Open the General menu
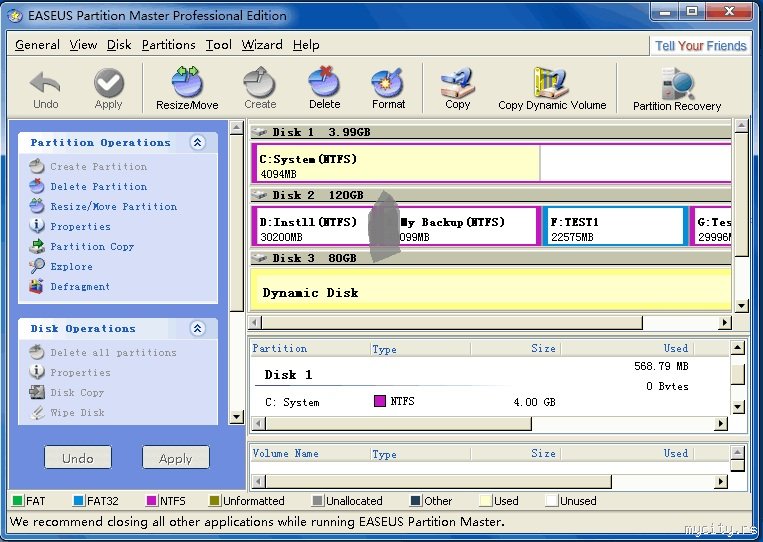This screenshot has height=542, width=763. pyautogui.click(x=37, y=45)
